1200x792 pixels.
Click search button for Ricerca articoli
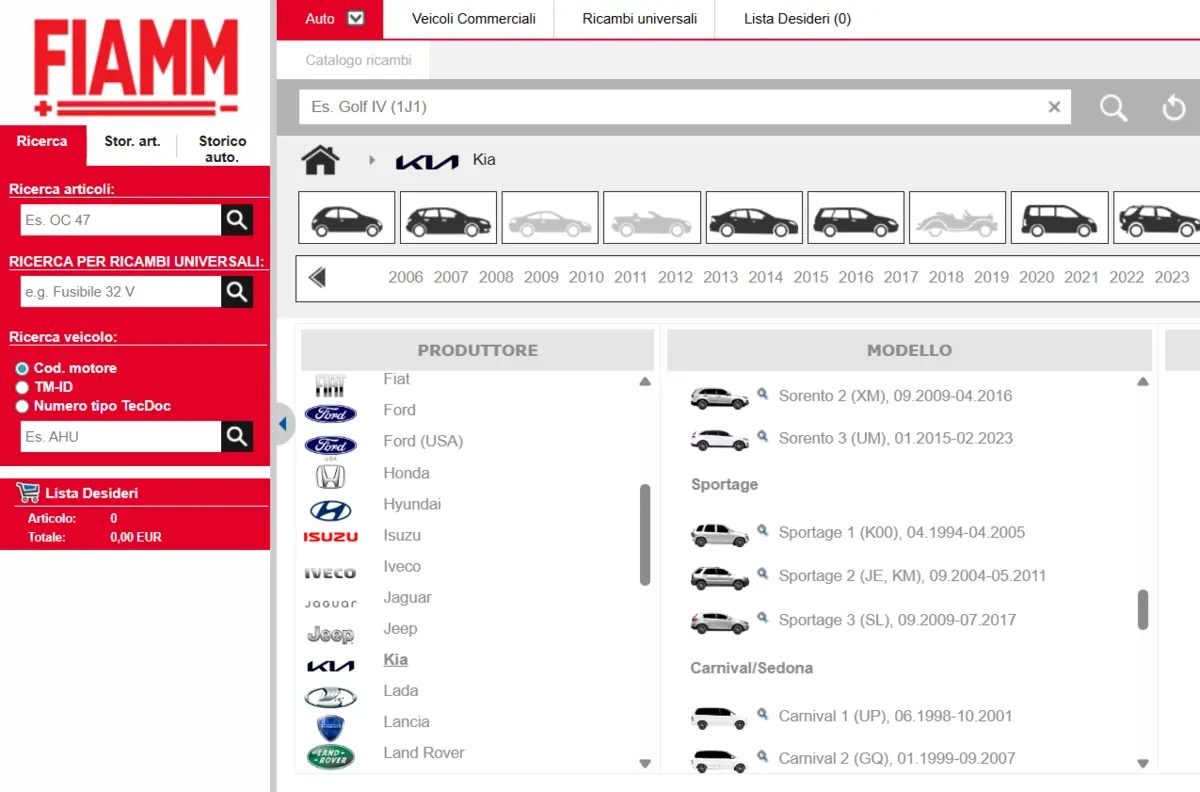pos(237,220)
